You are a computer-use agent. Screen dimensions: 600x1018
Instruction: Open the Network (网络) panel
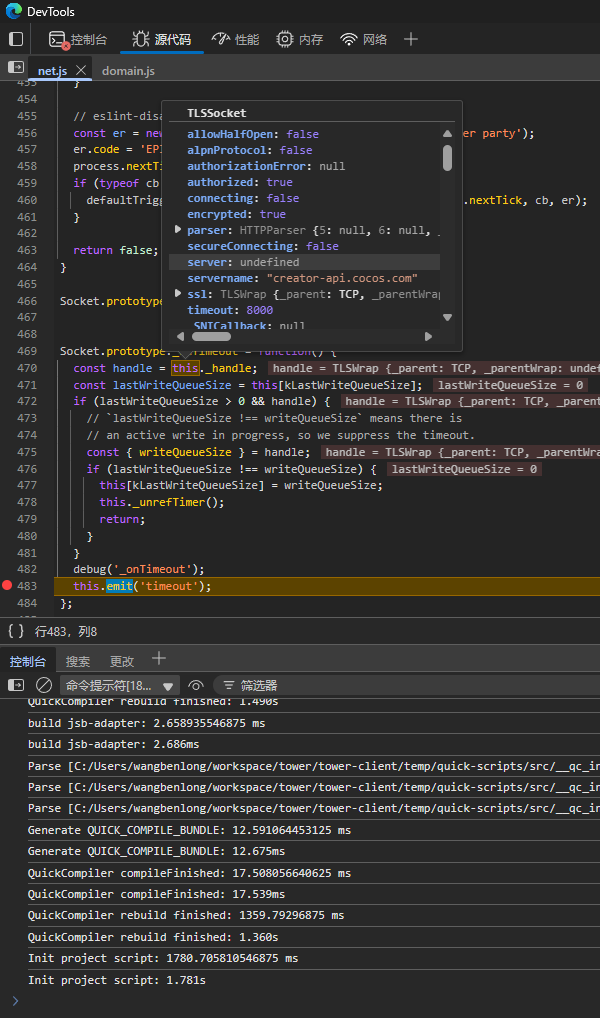pyautogui.click(x=363, y=39)
